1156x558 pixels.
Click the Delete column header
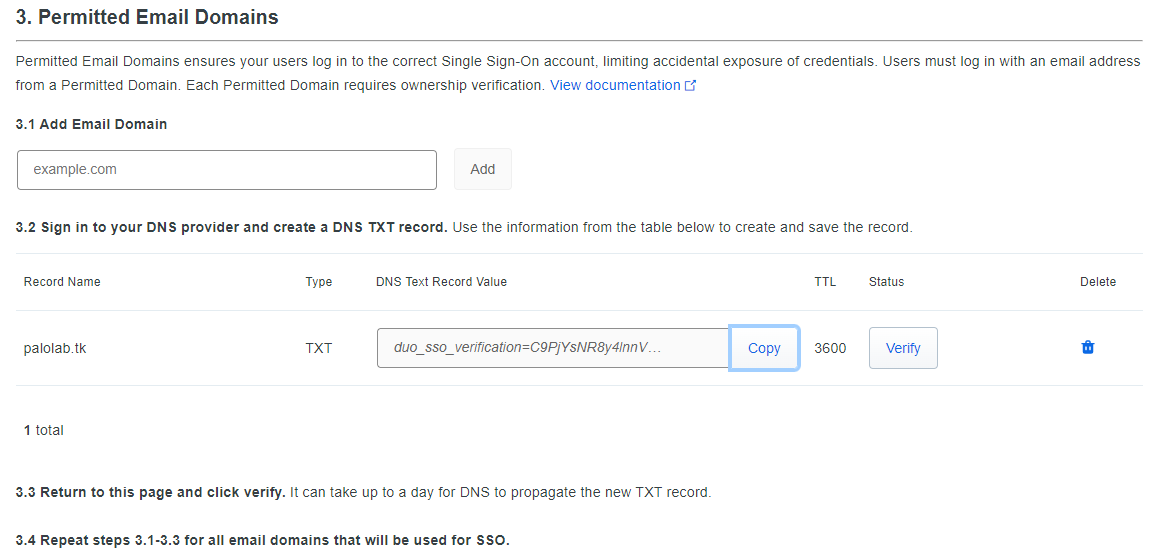1098,282
